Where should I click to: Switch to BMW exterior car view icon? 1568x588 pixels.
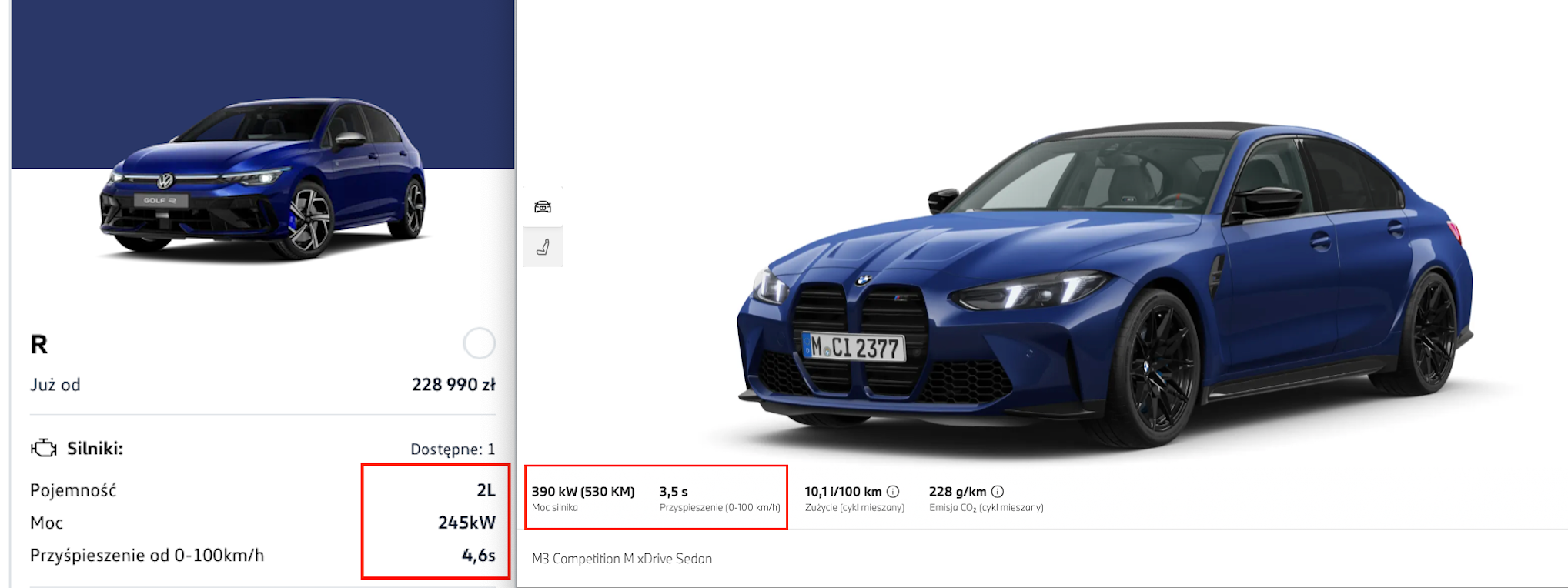[x=543, y=206]
